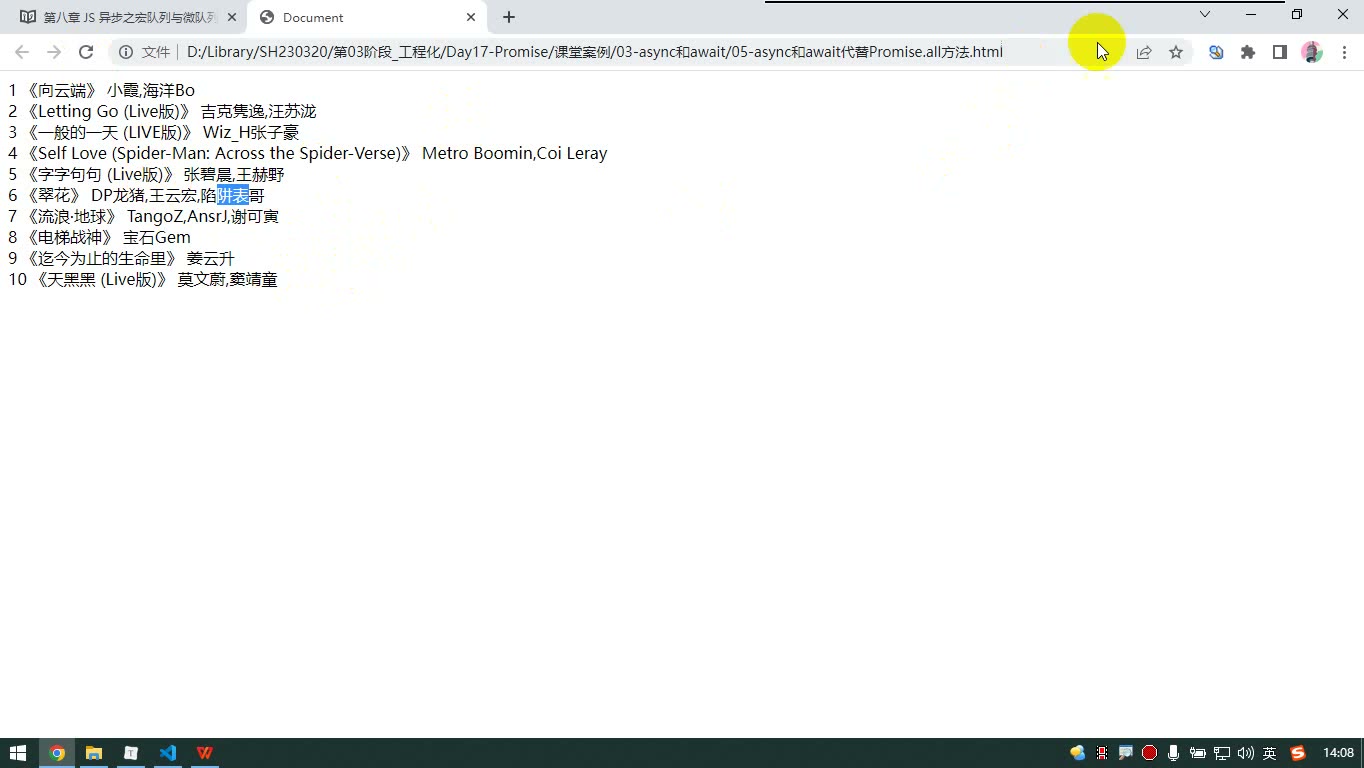Open the network tray icon

pyautogui.click(x=1221, y=753)
